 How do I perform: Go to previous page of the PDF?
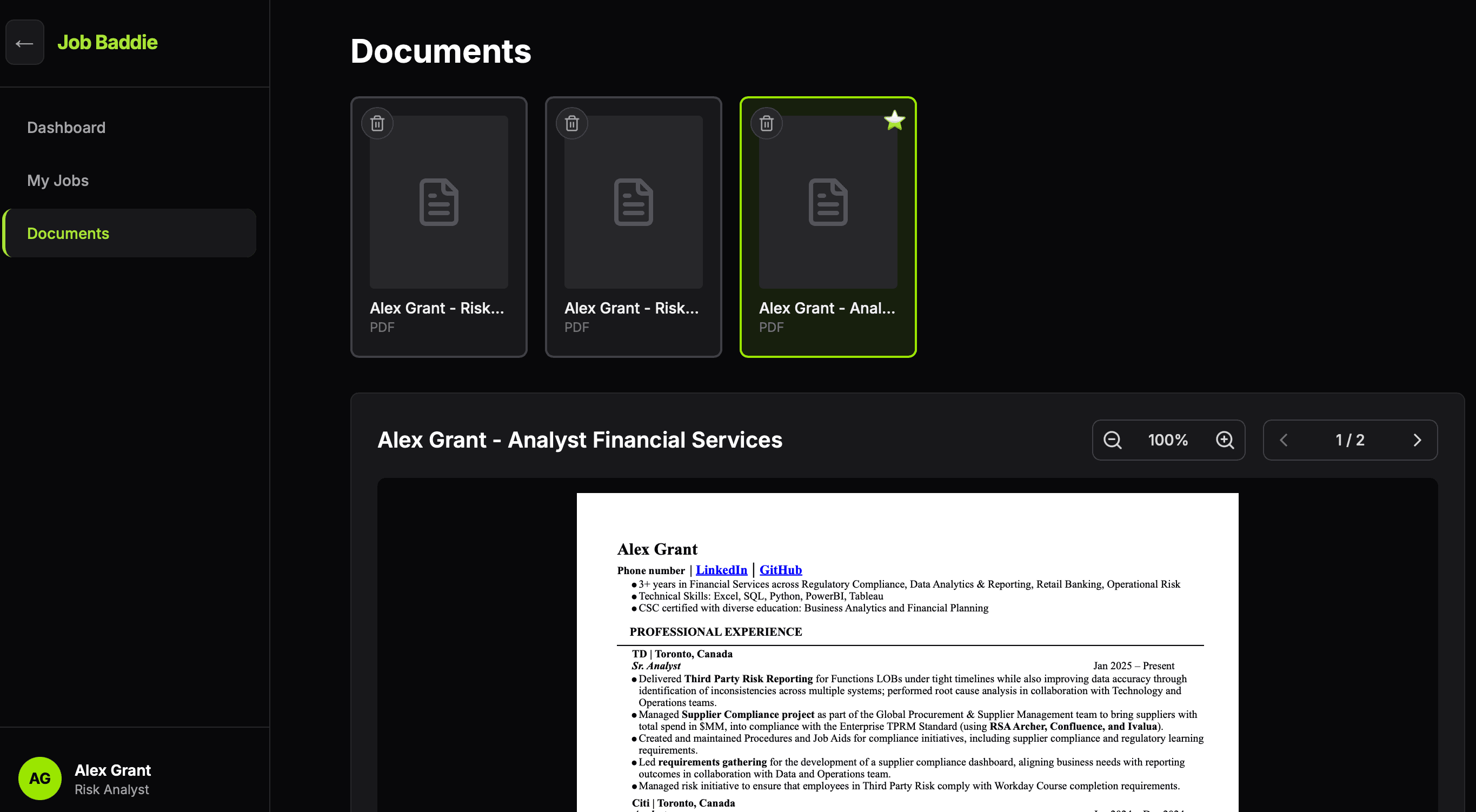pyautogui.click(x=1284, y=440)
